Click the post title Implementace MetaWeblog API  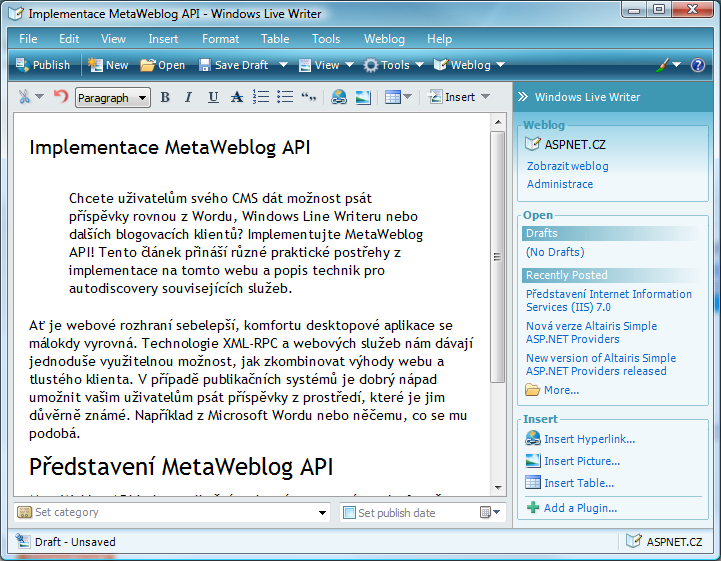170,148
